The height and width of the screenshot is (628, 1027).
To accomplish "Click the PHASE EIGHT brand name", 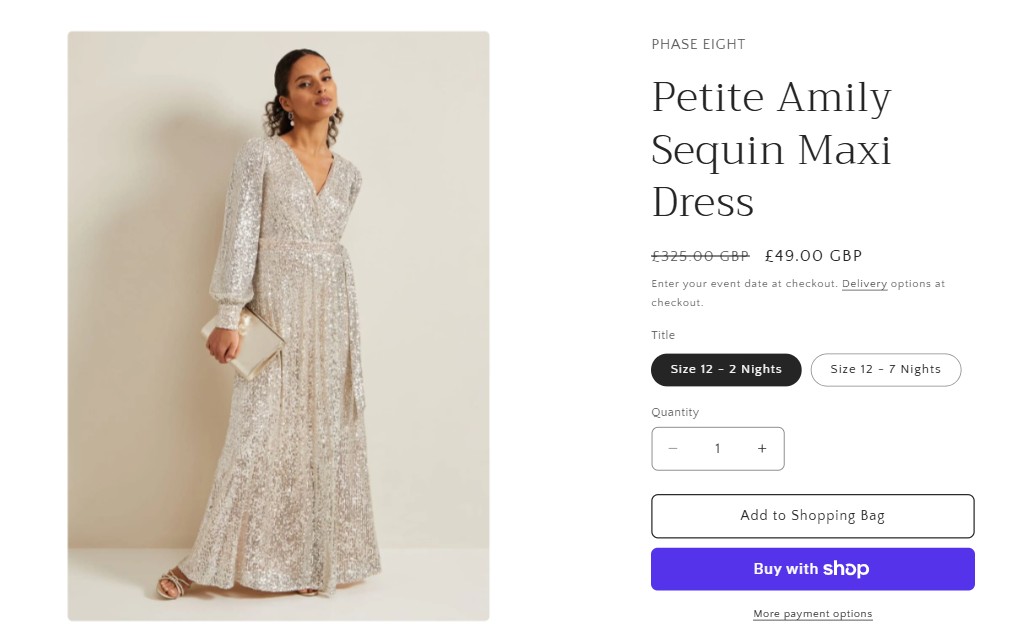I will [x=698, y=44].
